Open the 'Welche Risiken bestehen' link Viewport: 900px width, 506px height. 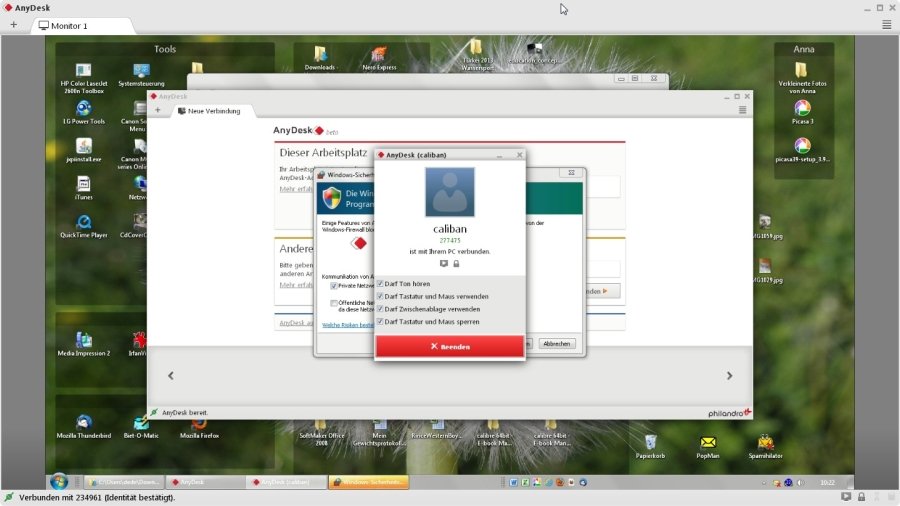pos(348,325)
